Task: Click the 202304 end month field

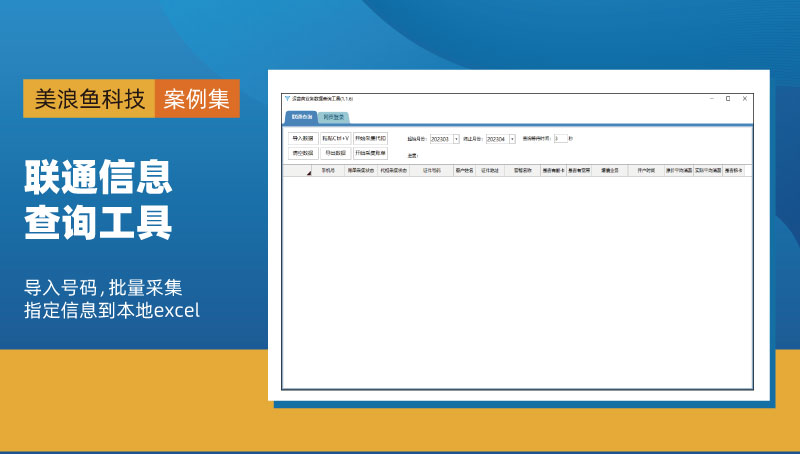Action: pos(497,139)
